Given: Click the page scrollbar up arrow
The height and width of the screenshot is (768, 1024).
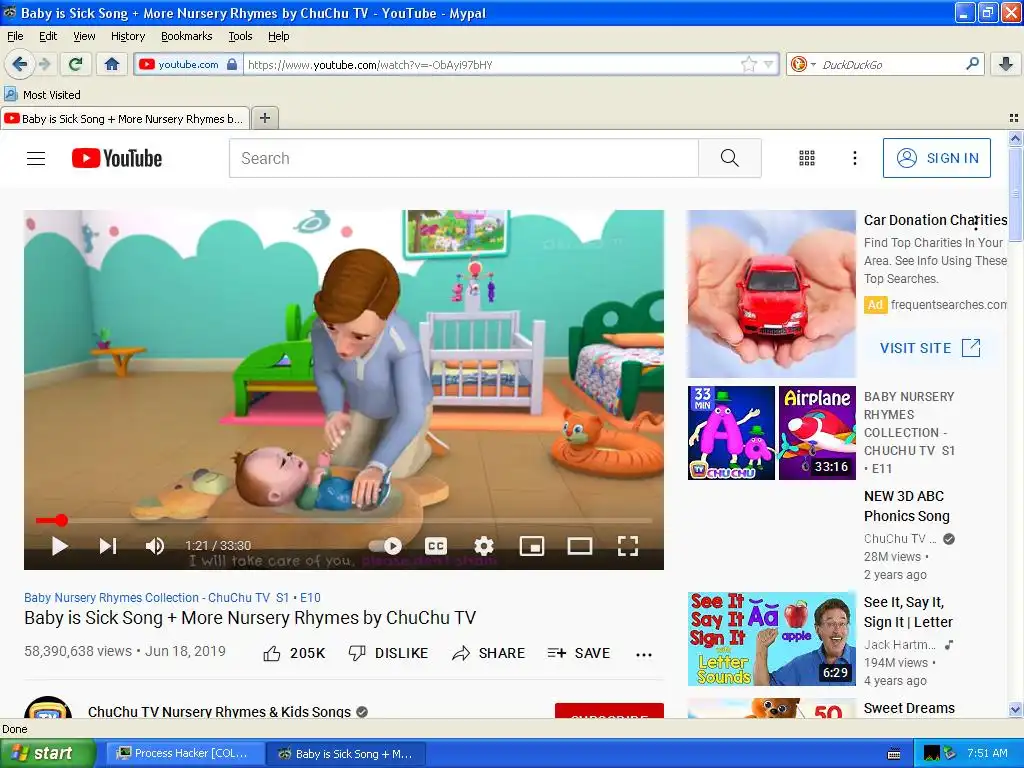Looking at the screenshot, I should pos(1015,138).
